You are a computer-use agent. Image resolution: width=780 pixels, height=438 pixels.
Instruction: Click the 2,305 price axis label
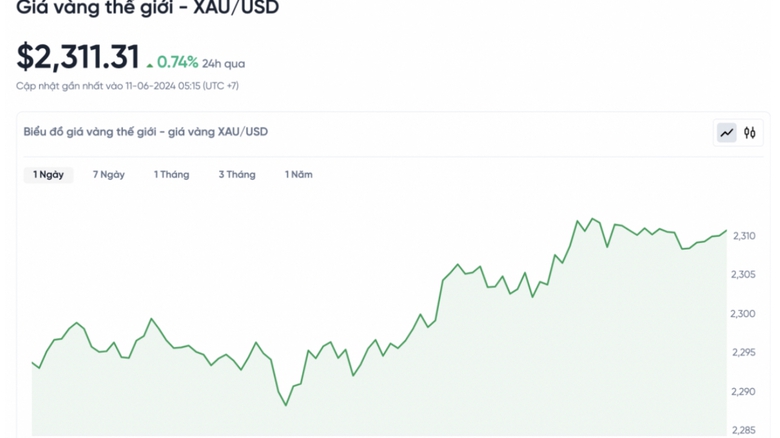tap(744, 275)
